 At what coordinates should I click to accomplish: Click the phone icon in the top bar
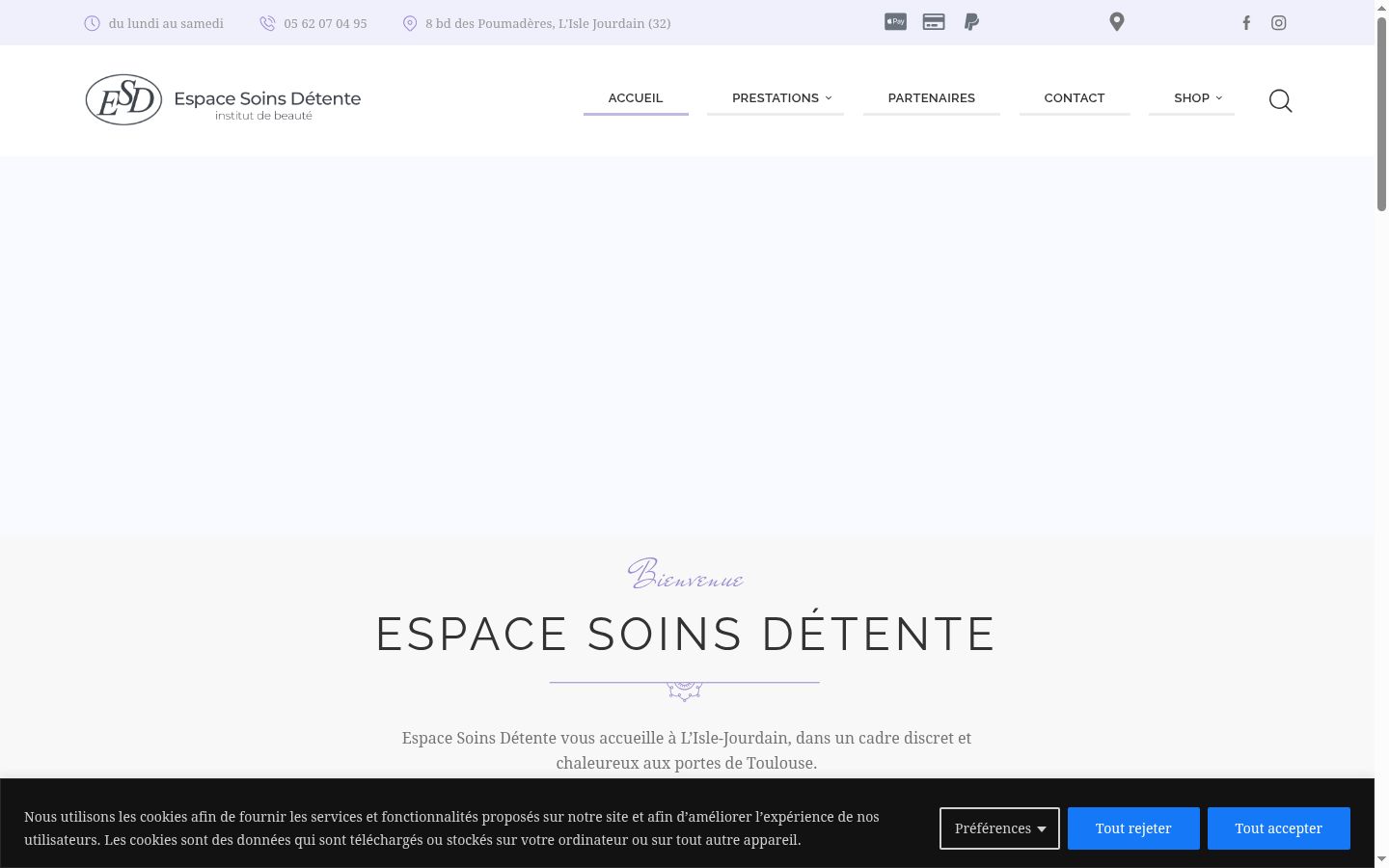point(267,23)
